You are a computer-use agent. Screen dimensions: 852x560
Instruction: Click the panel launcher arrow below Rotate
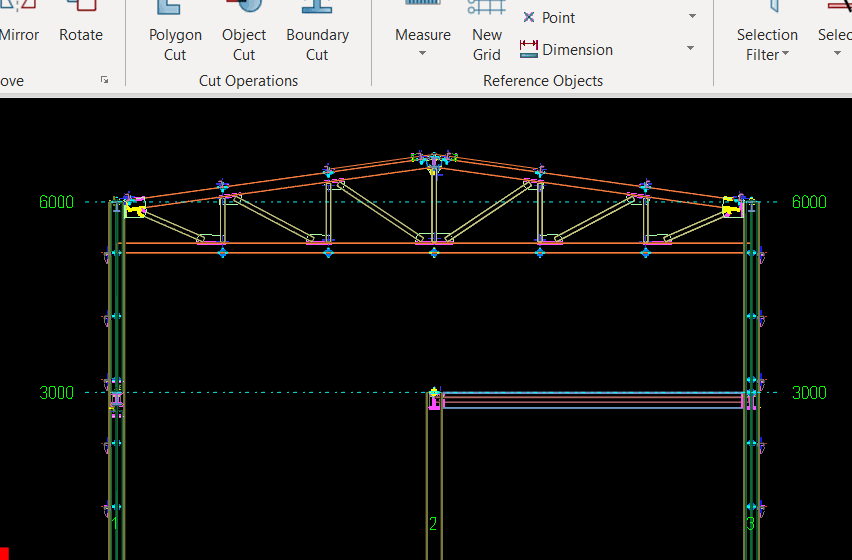(x=105, y=80)
